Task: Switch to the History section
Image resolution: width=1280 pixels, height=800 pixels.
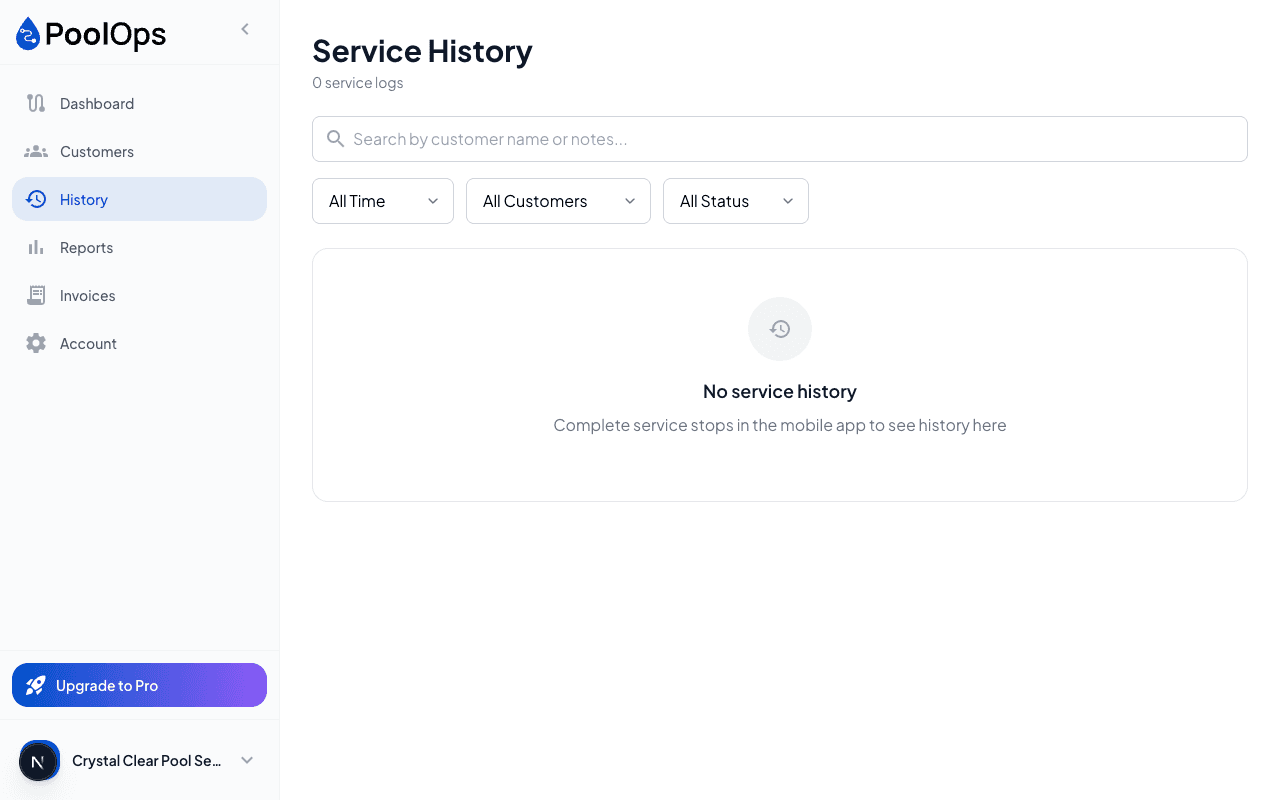Action: [x=85, y=199]
